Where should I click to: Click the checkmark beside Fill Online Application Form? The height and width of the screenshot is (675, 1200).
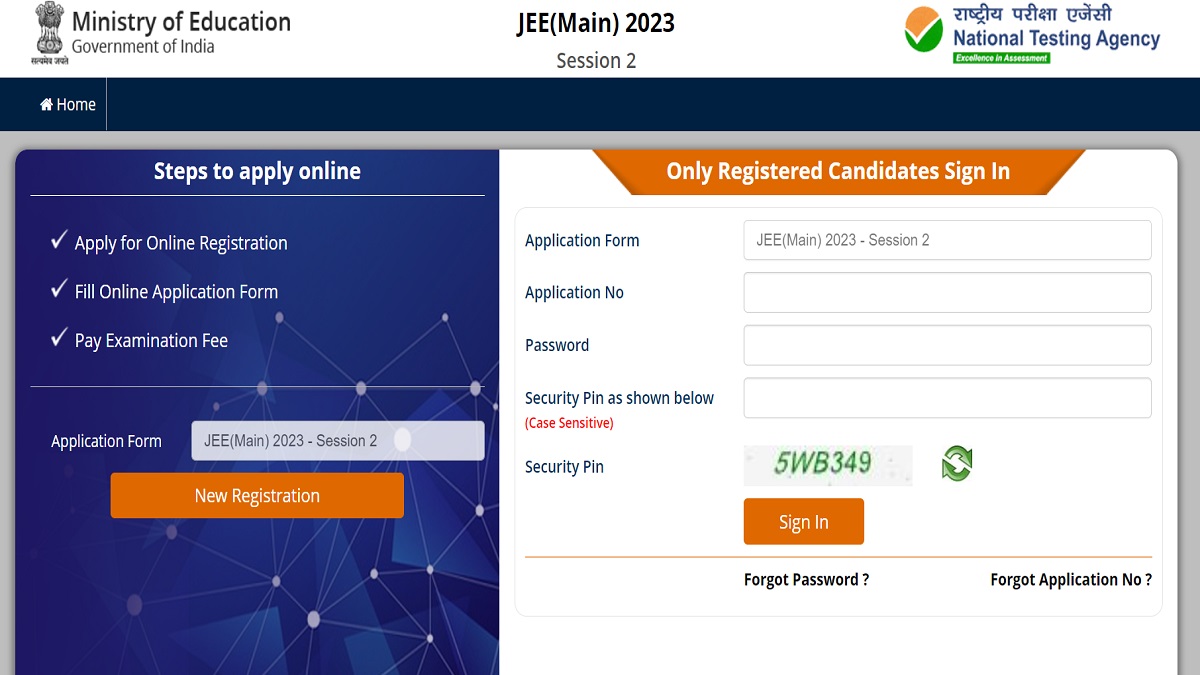click(x=59, y=290)
